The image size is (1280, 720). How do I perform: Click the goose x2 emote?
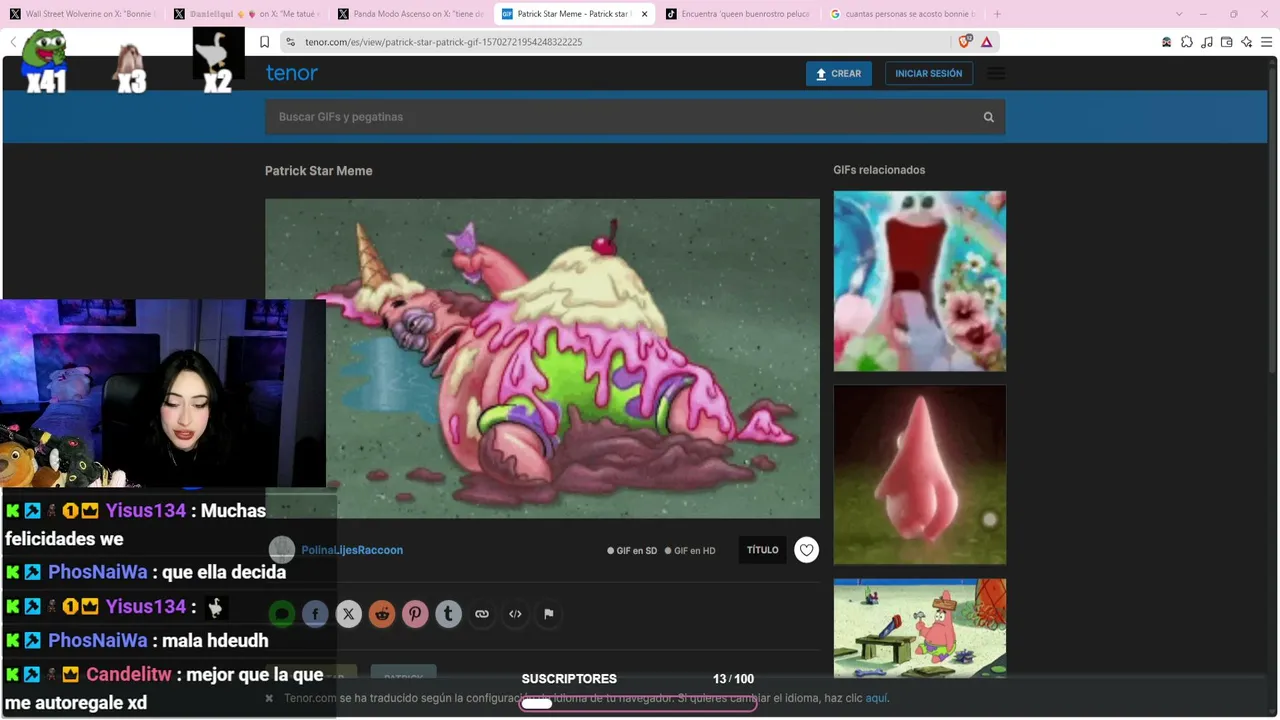click(x=218, y=60)
